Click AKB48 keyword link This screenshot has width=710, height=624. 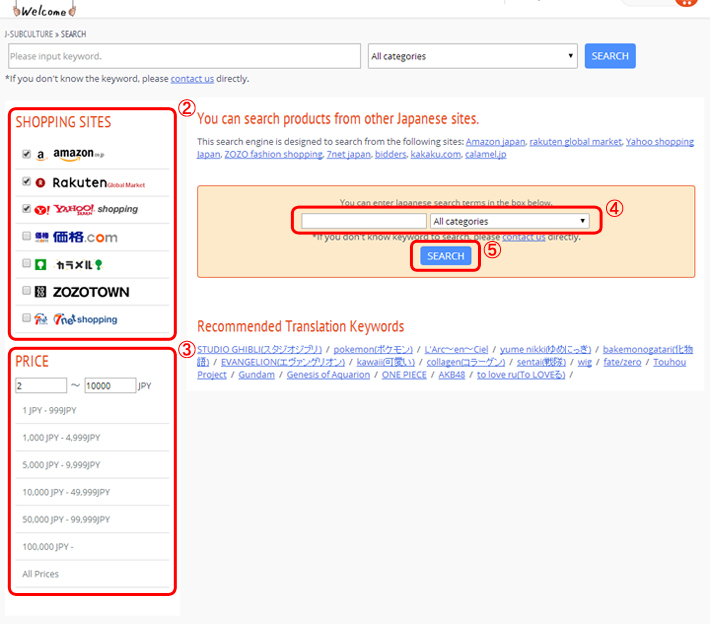click(x=452, y=375)
